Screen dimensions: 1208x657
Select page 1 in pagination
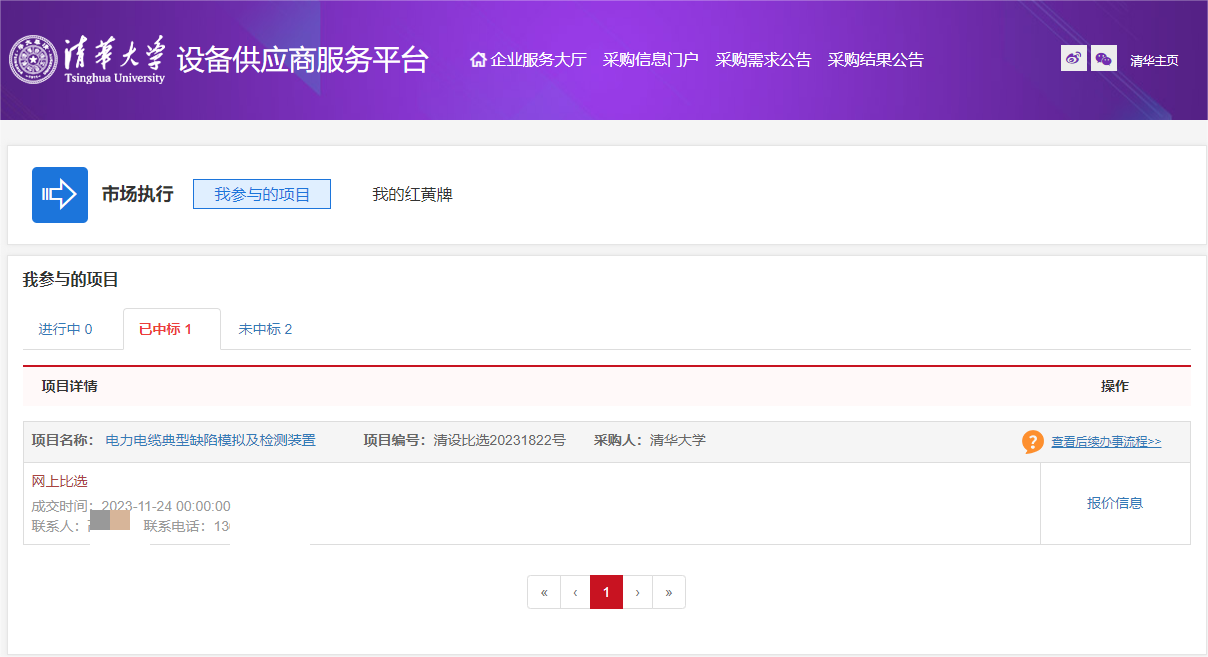click(x=606, y=592)
